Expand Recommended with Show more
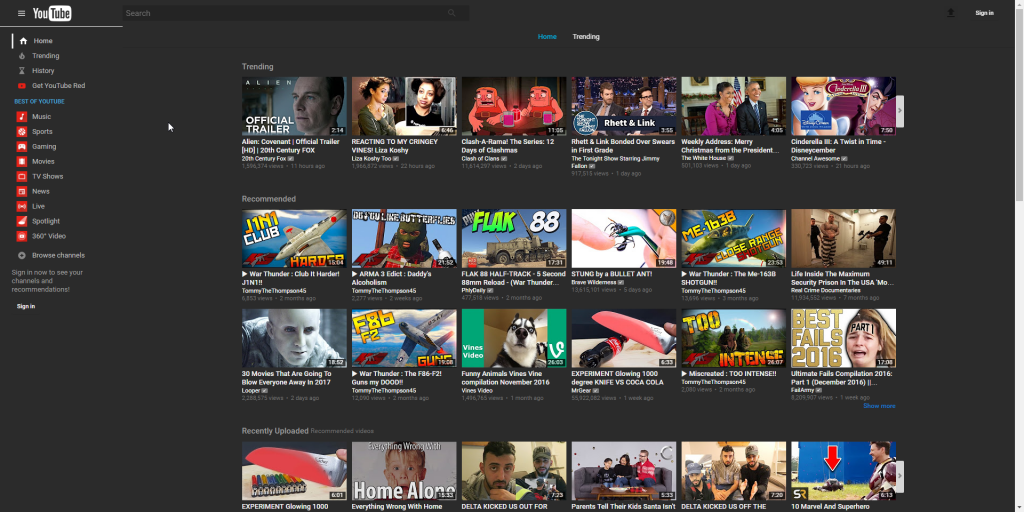This screenshot has height=512, width=1024. pos(879,406)
